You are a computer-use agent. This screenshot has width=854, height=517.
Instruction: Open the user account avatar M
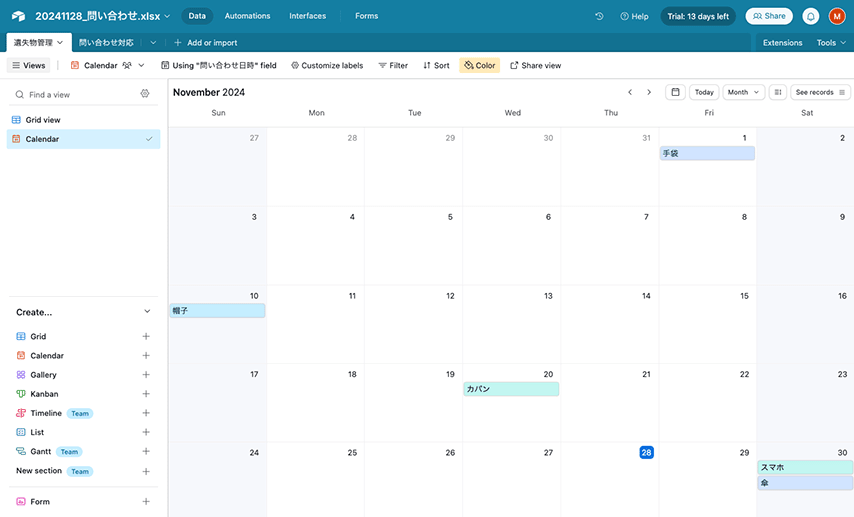(837, 16)
